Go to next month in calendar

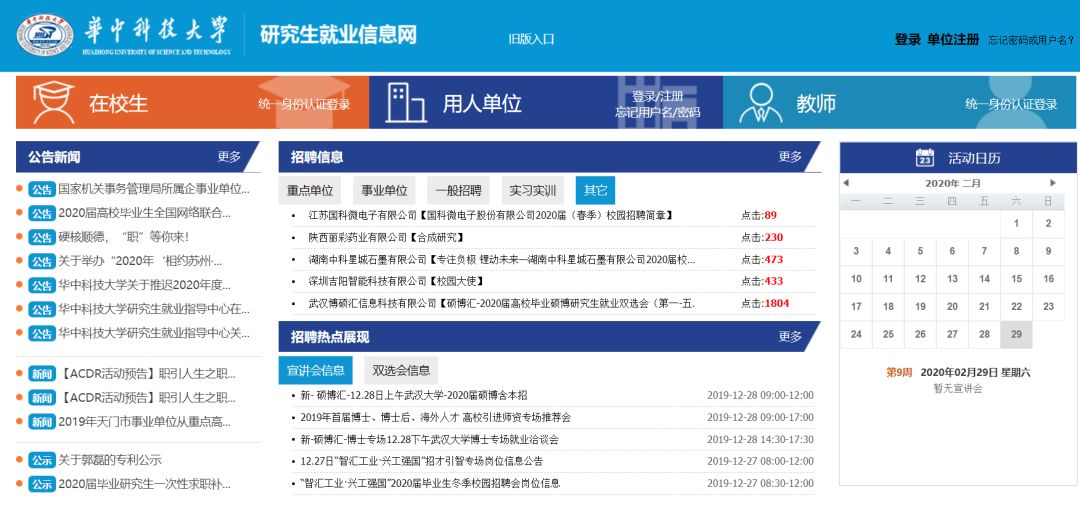[1052, 183]
